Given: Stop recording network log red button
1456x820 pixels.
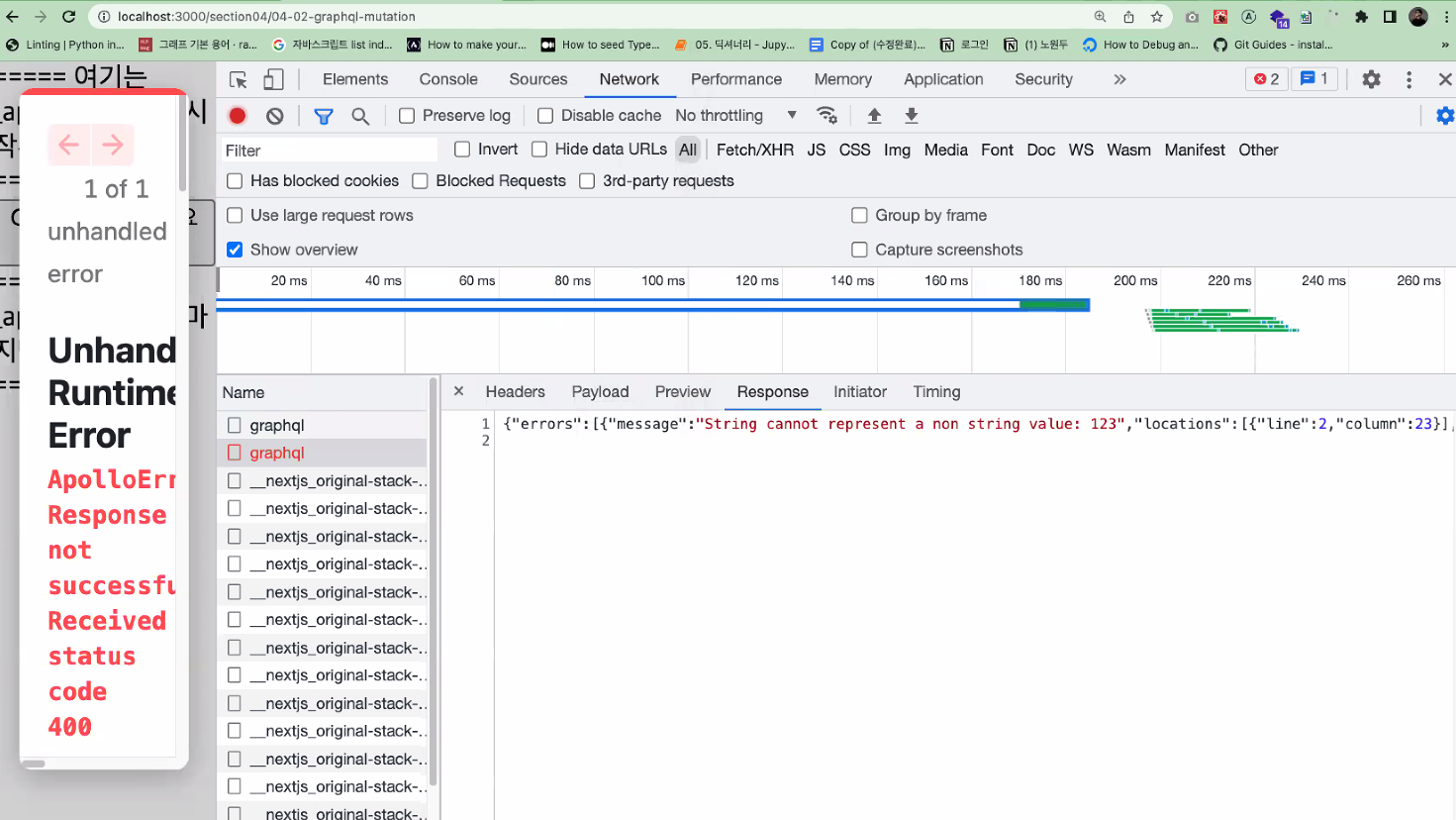Looking at the screenshot, I should coord(238,116).
